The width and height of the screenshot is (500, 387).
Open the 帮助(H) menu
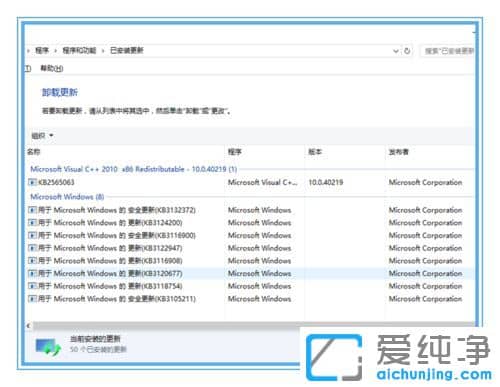52,68
